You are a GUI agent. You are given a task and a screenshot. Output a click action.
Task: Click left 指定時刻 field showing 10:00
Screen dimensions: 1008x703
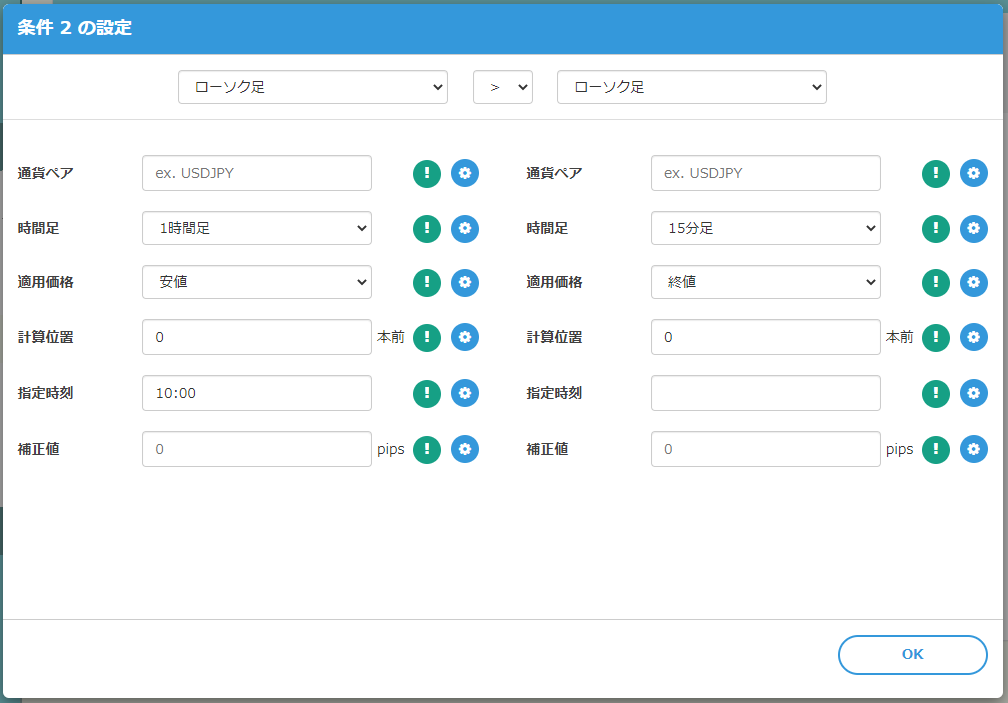(257, 393)
